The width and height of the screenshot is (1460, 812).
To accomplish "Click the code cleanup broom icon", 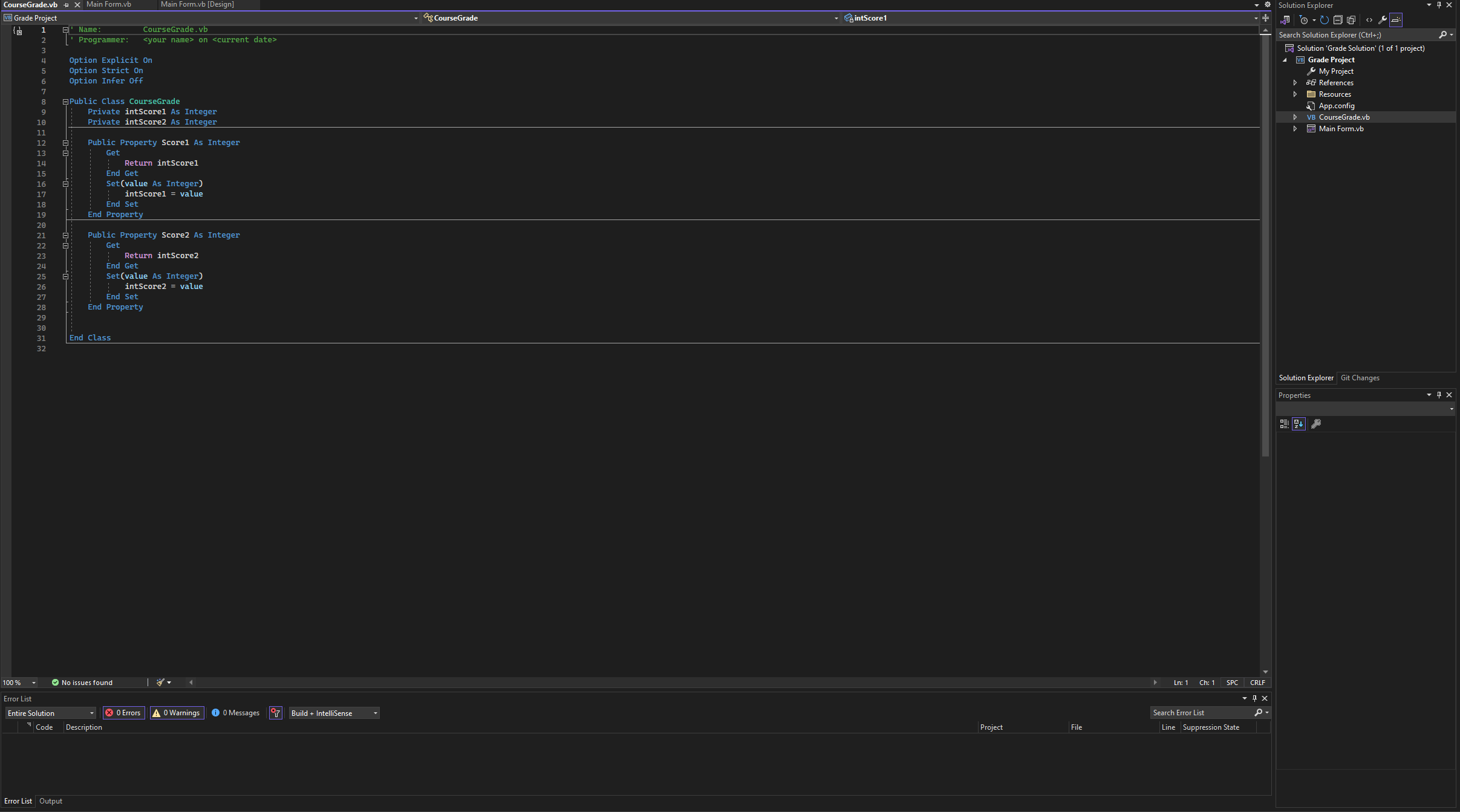I will pyautogui.click(x=160, y=682).
